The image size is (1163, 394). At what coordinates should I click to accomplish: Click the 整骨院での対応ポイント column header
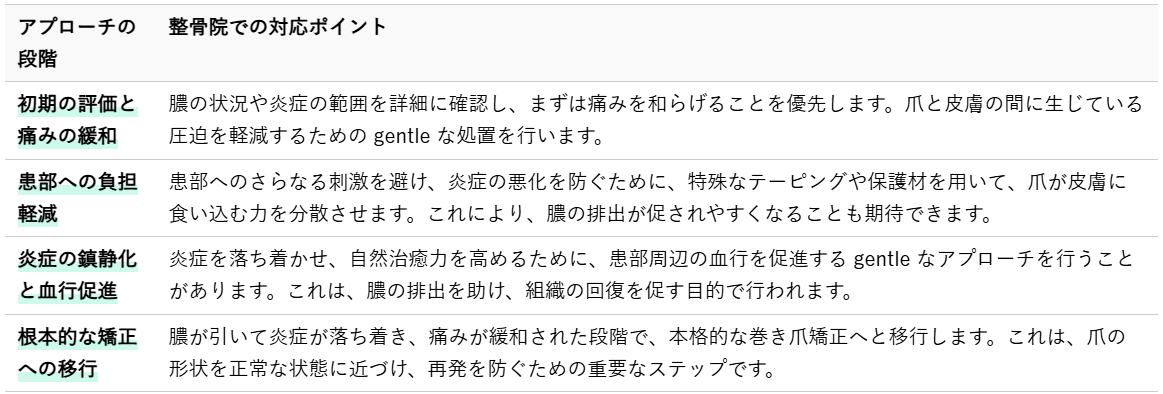(x=278, y=27)
